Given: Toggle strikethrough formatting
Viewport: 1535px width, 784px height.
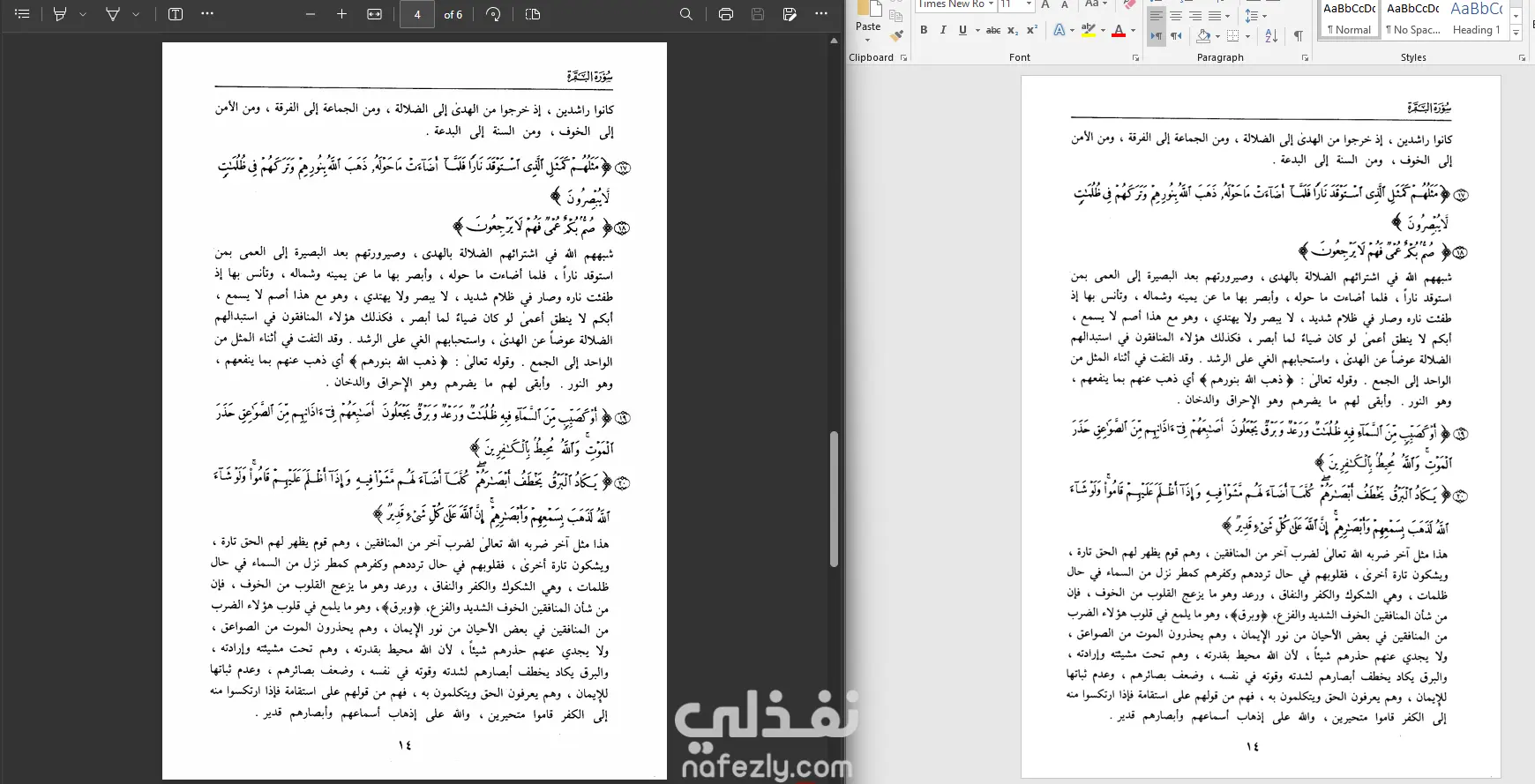Looking at the screenshot, I should pyautogui.click(x=993, y=30).
